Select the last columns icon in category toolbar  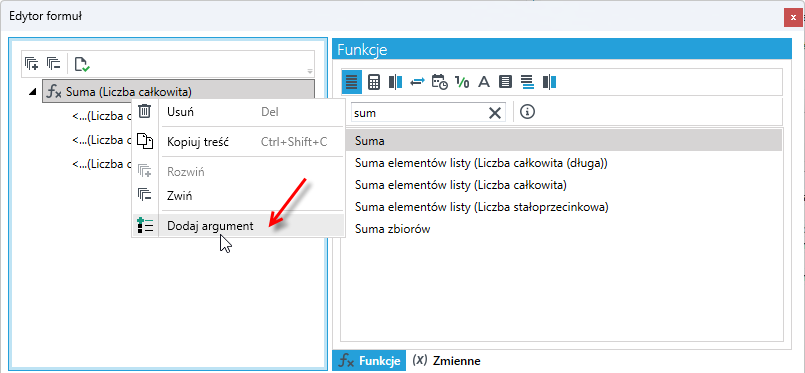click(549, 82)
